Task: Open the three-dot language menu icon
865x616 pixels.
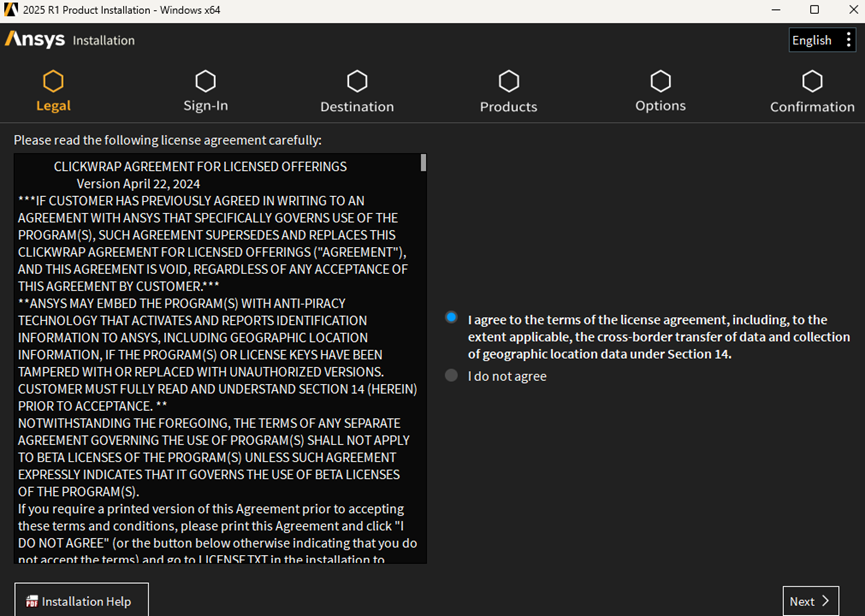Action: (848, 40)
